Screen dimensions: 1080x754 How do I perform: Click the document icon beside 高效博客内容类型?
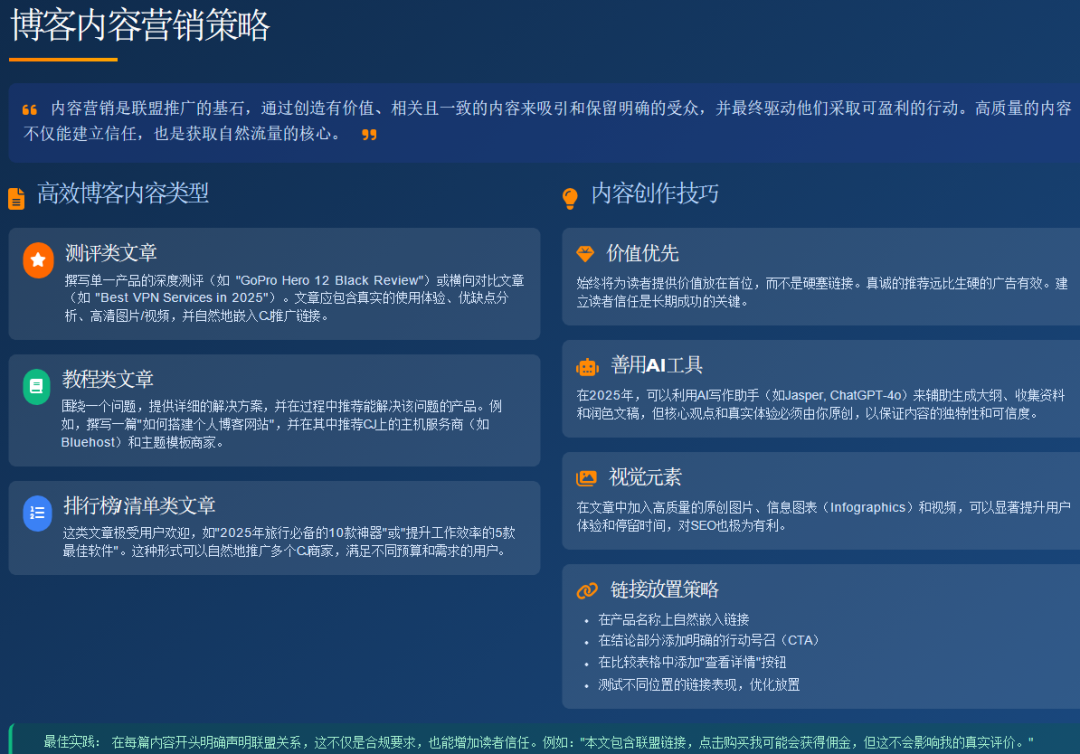click(16, 196)
